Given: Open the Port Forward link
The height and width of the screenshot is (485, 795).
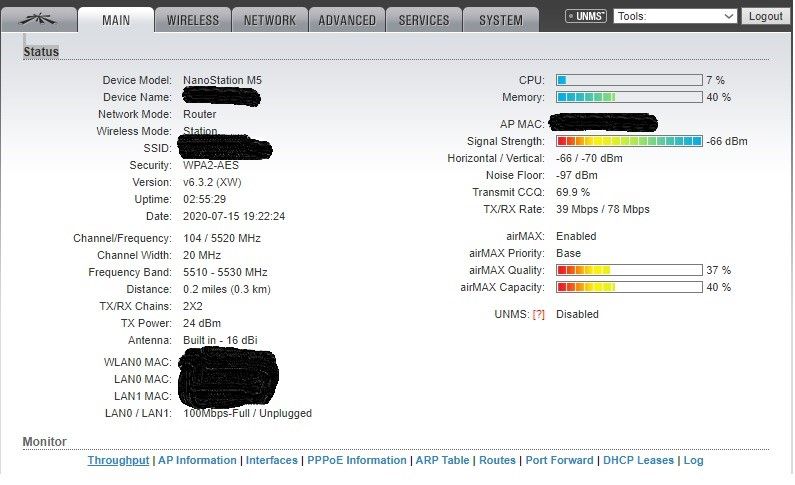Looking at the screenshot, I should (559, 460).
